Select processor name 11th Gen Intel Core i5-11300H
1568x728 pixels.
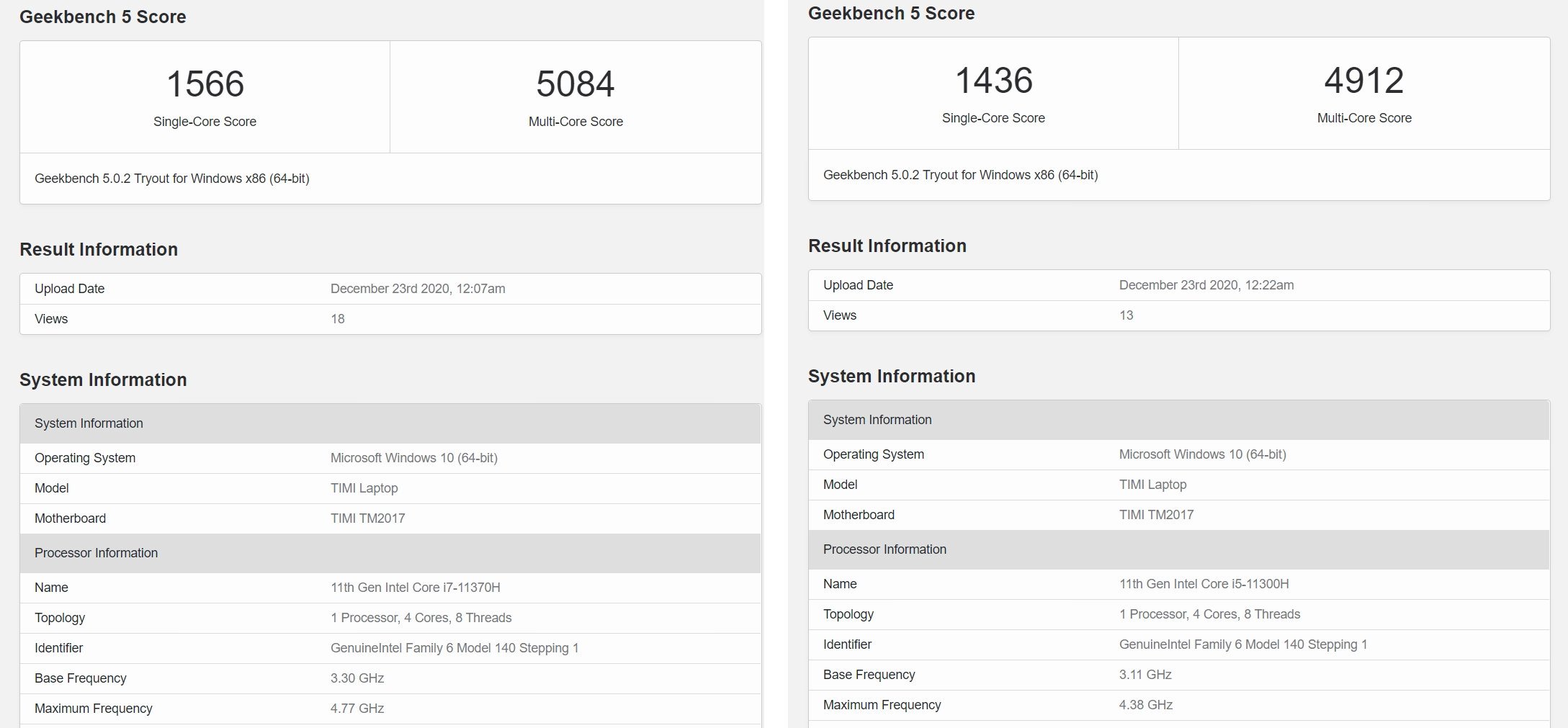(1204, 584)
